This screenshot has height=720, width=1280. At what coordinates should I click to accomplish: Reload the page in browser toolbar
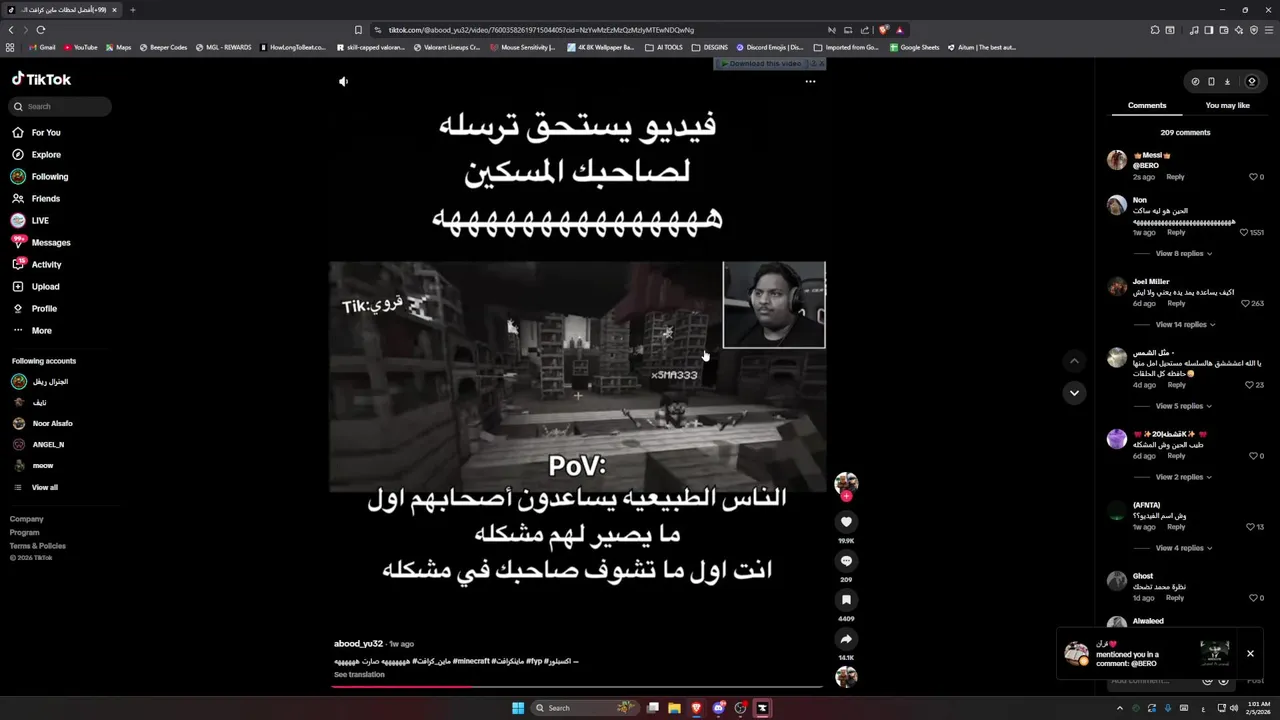pyautogui.click(x=41, y=30)
